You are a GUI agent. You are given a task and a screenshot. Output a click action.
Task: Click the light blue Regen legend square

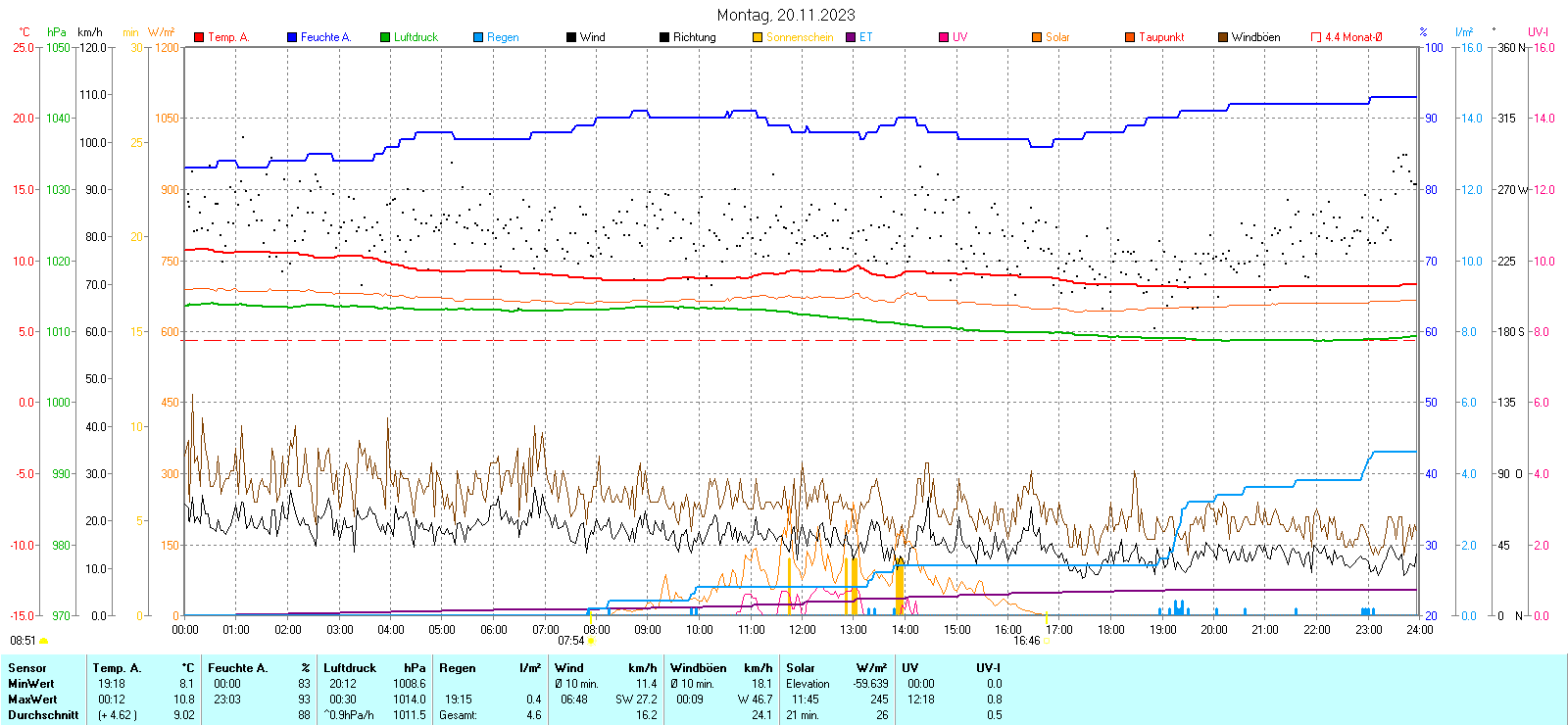[478, 37]
